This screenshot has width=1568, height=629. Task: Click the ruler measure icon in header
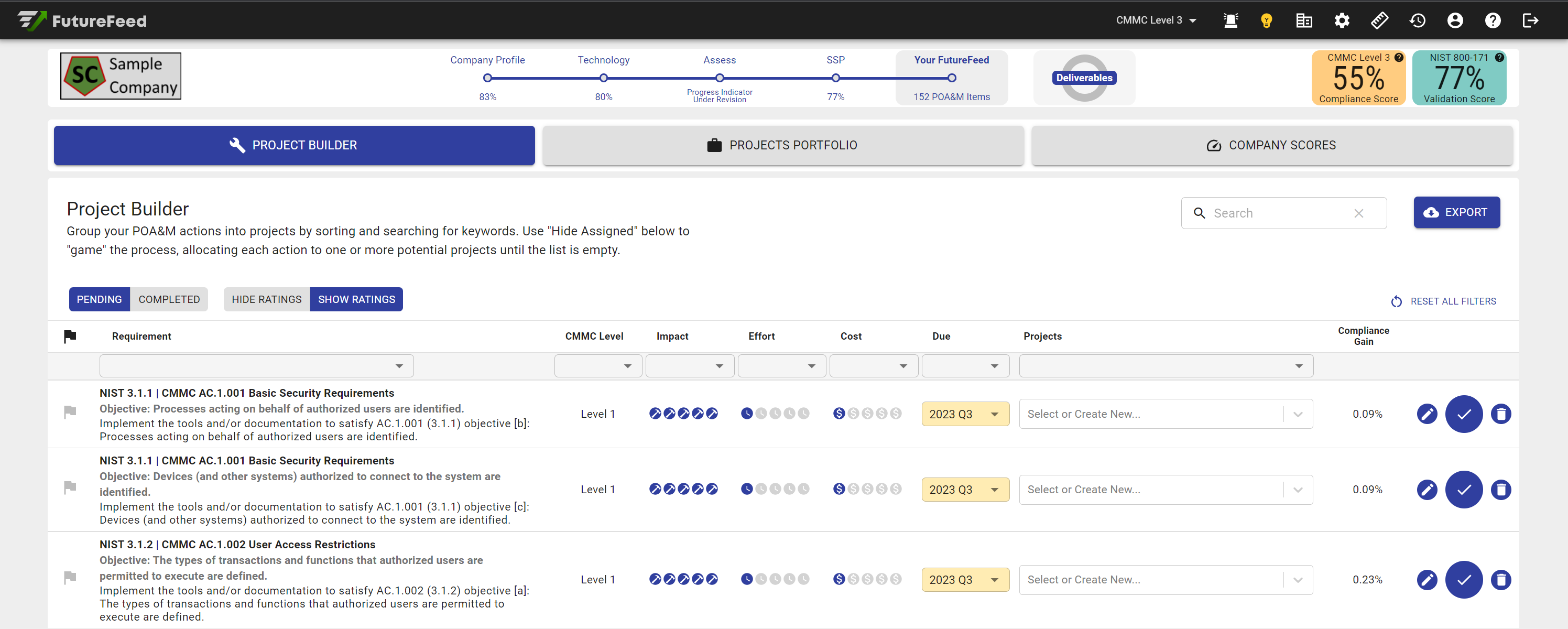(x=1379, y=20)
